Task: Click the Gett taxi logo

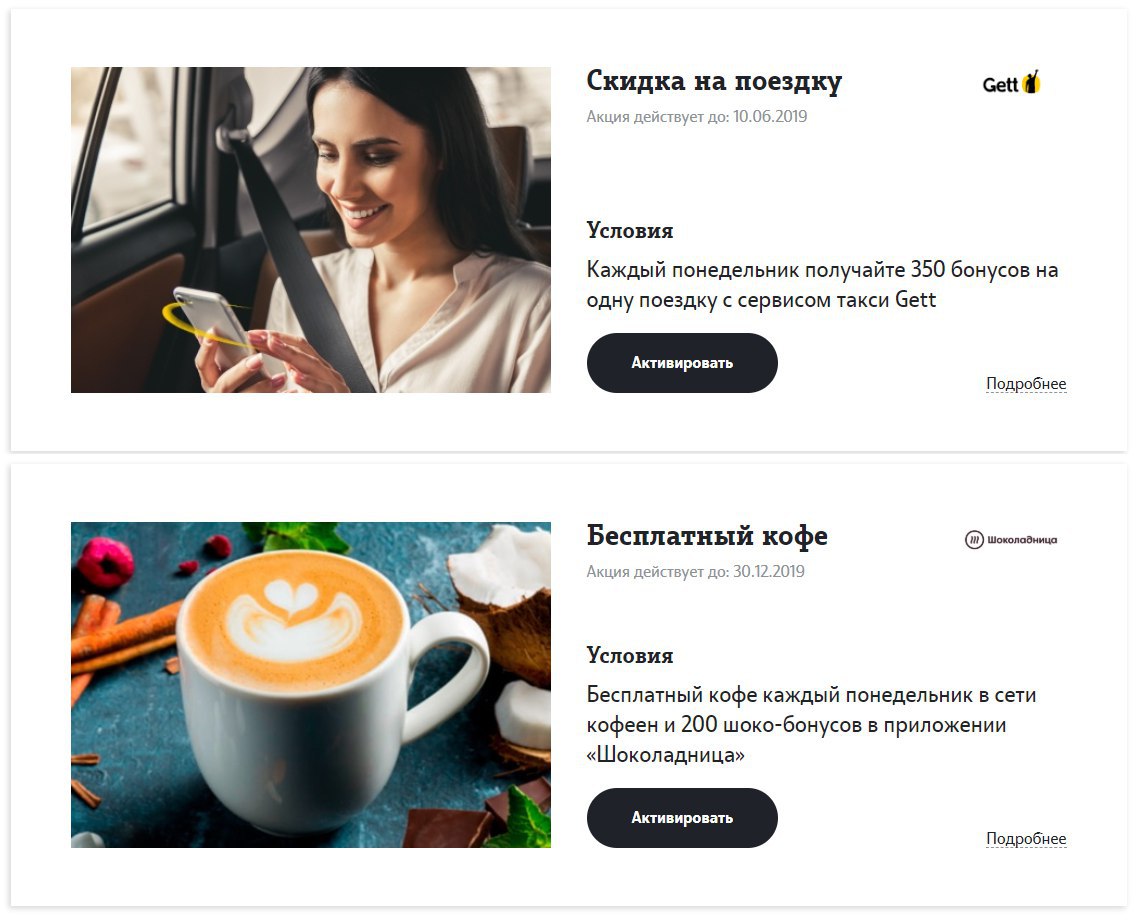Action: (1012, 83)
